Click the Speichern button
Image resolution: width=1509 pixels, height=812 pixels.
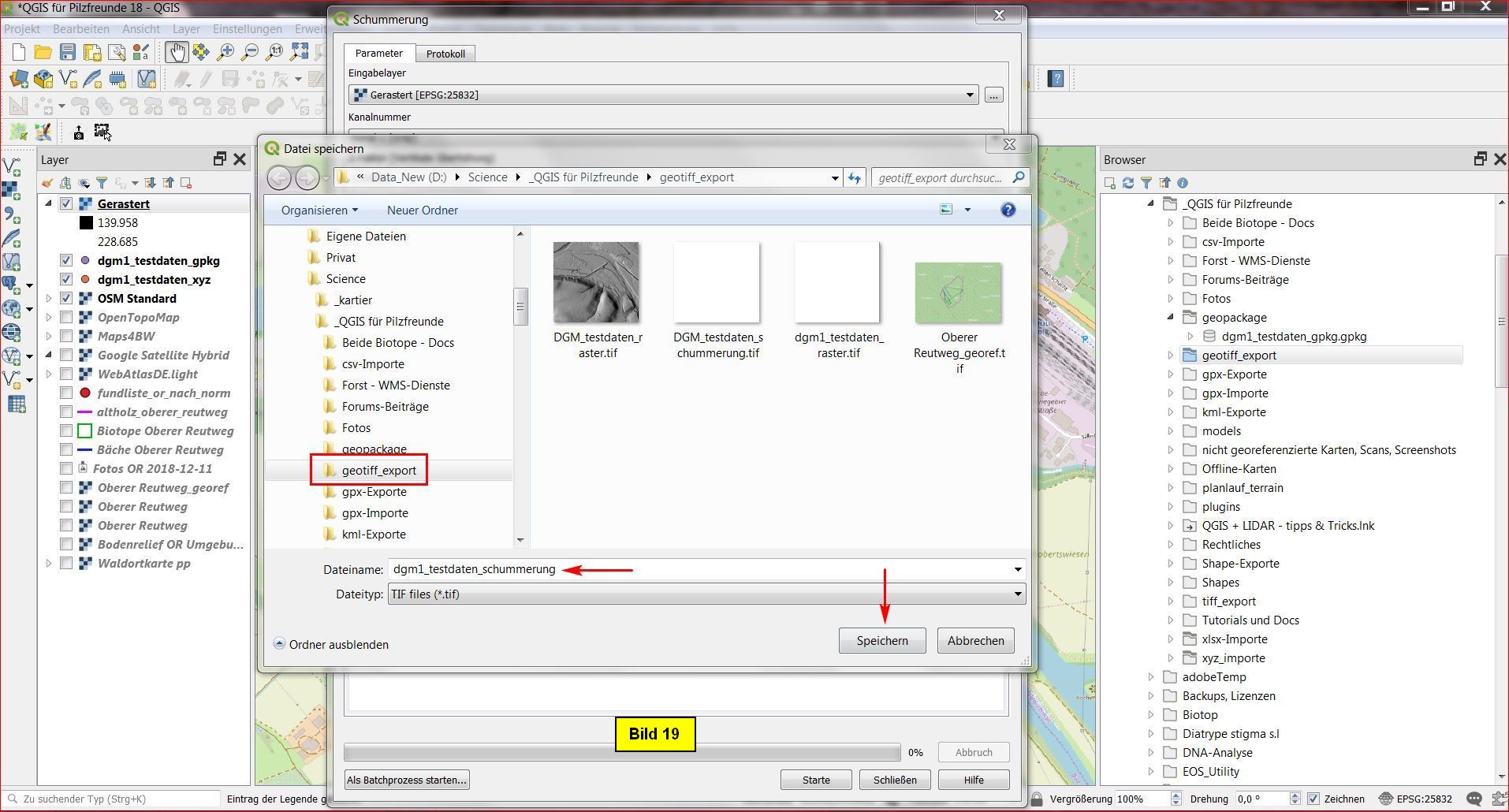(x=881, y=641)
